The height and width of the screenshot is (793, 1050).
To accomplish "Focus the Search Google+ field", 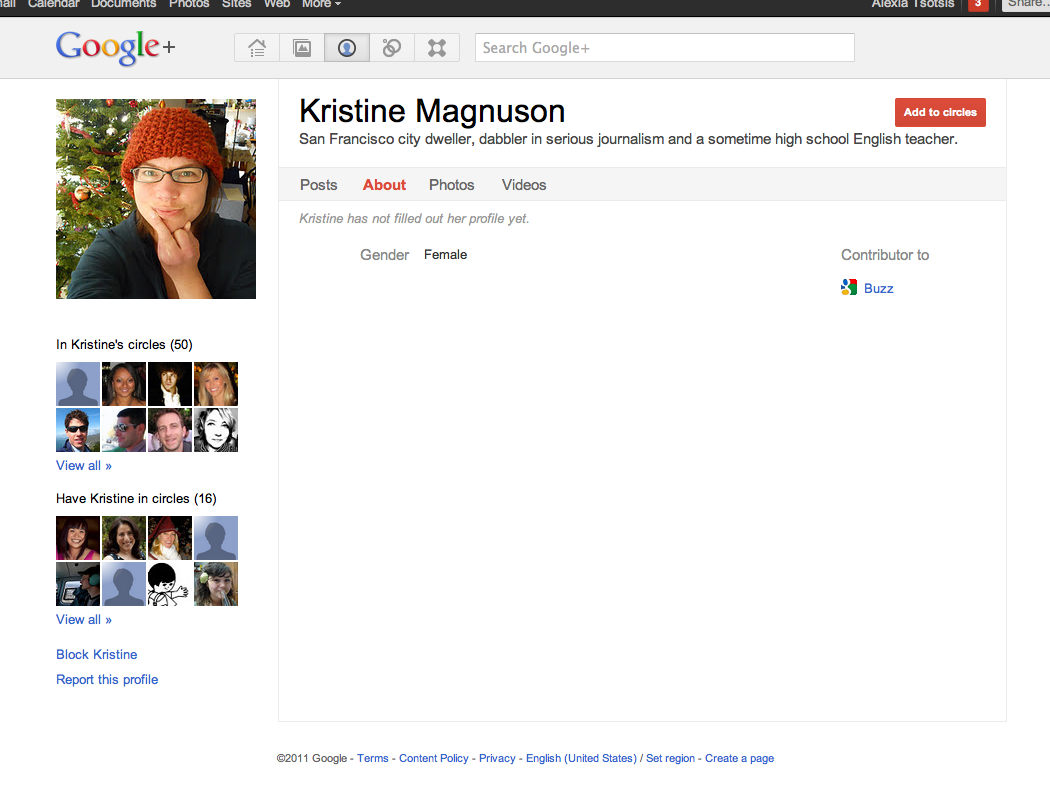I will point(664,48).
